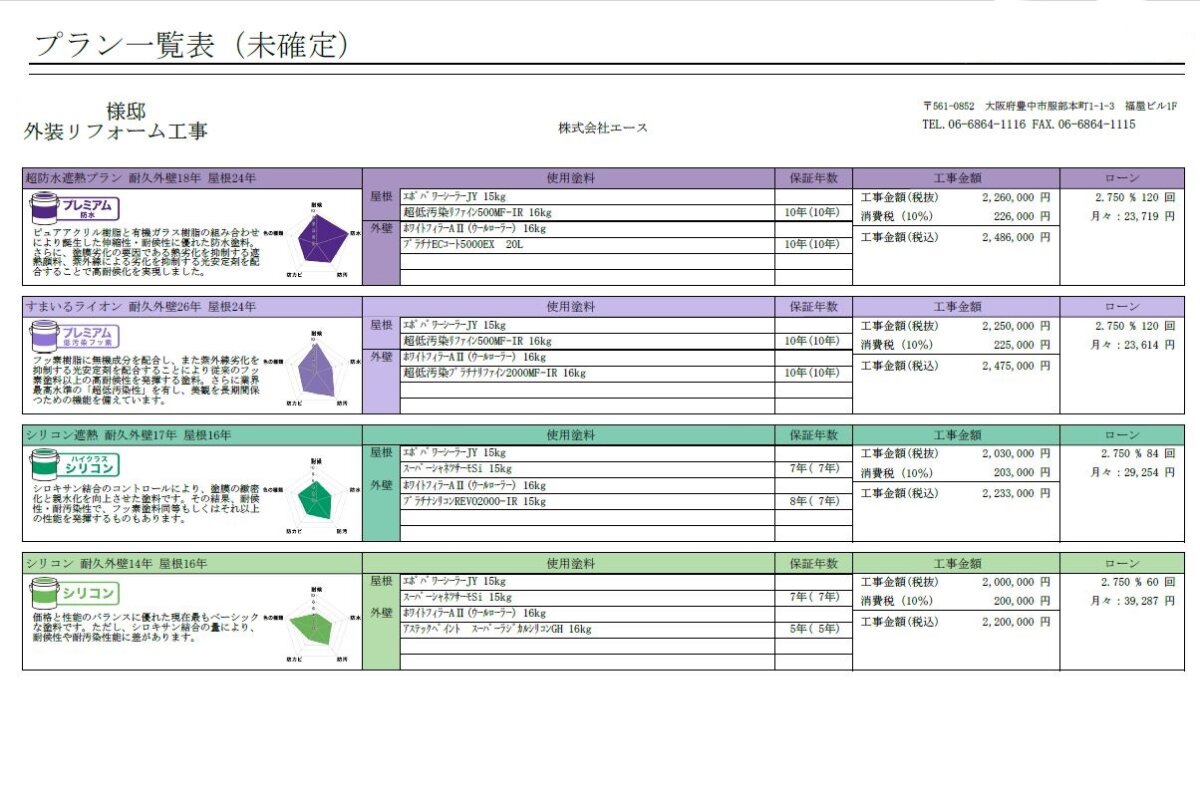This screenshot has width=1200, height=809.
Task: Click the postal address line 〒561-0852
Action: click(1049, 106)
